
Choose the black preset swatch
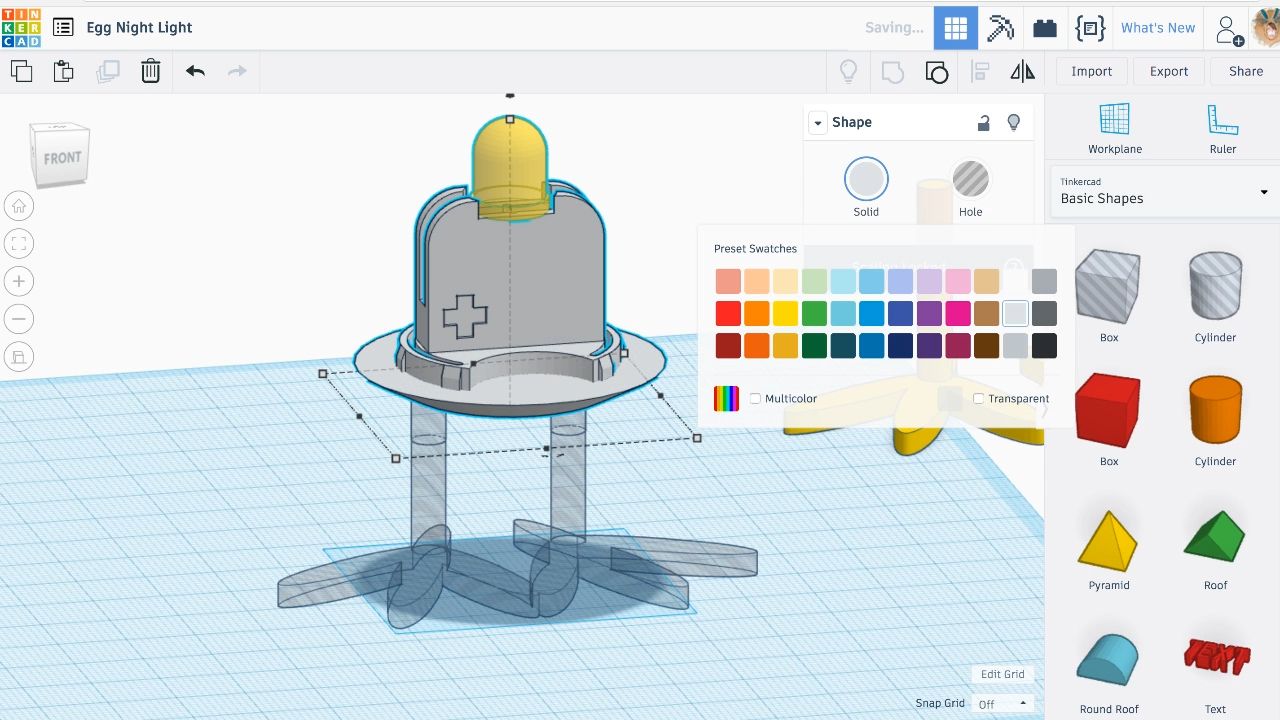pos(1044,346)
